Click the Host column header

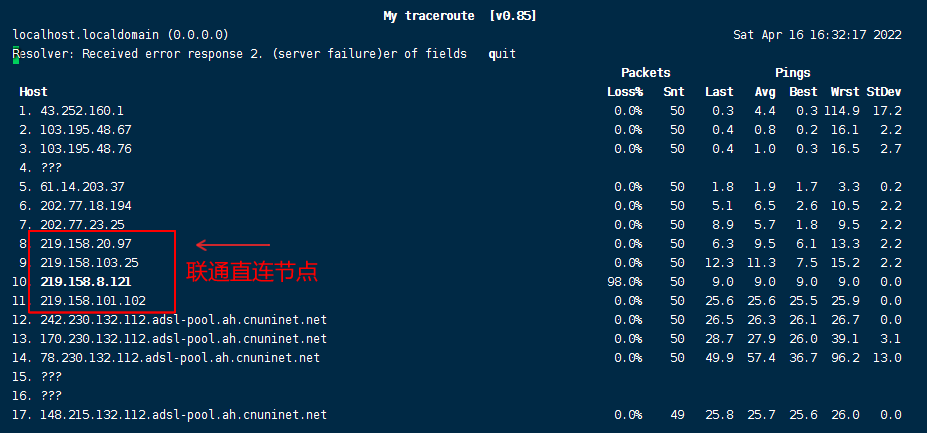(x=33, y=92)
